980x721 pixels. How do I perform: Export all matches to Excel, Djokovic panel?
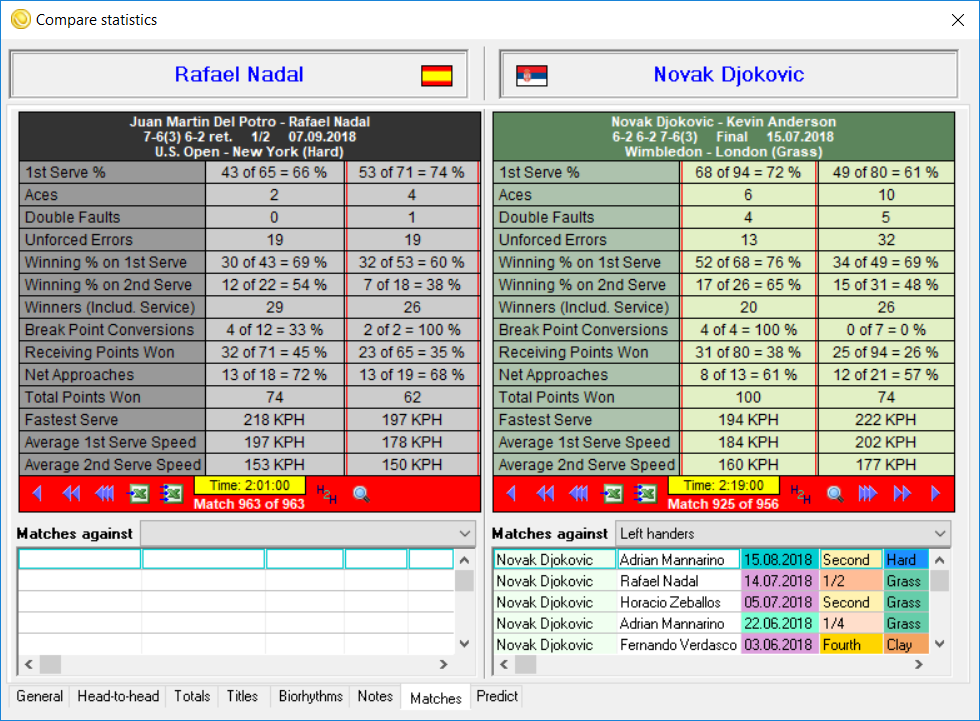(x=644, y=494)
